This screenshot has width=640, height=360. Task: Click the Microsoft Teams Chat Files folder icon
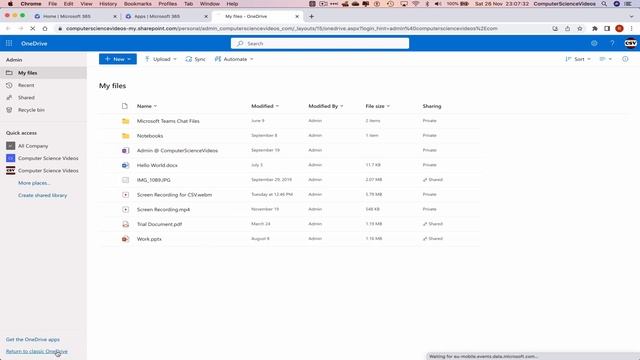(x=125, y=121)
